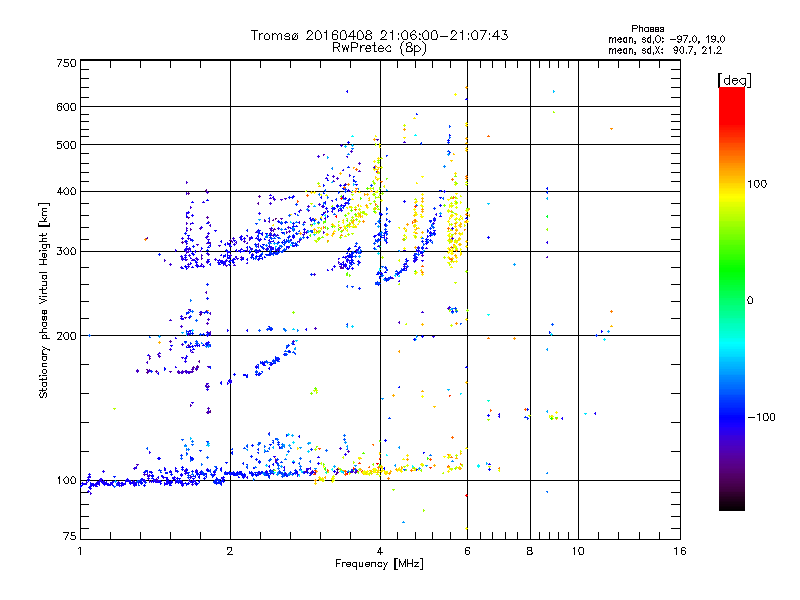The image size is (800, 600).
Task: Click the black bottom of the colorbar
Action: coord(732,503)
